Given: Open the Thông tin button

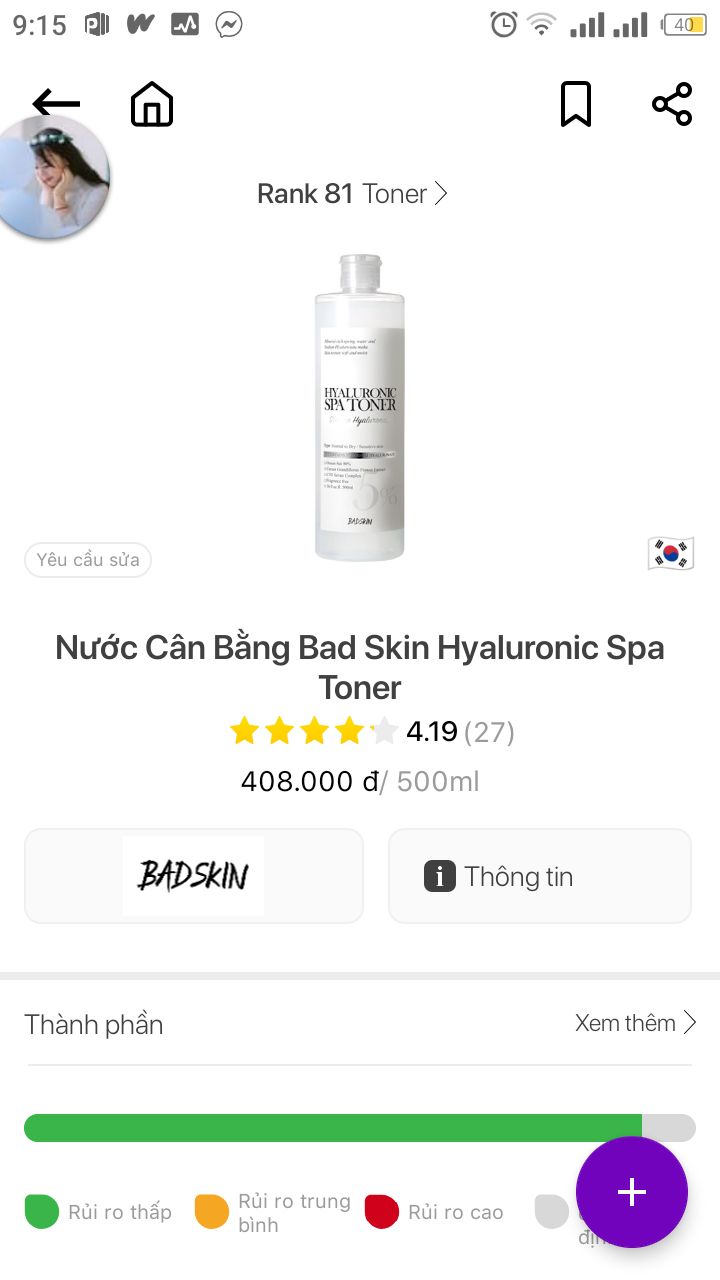Looking at the screenshot, I should click(x=540, y=876).
